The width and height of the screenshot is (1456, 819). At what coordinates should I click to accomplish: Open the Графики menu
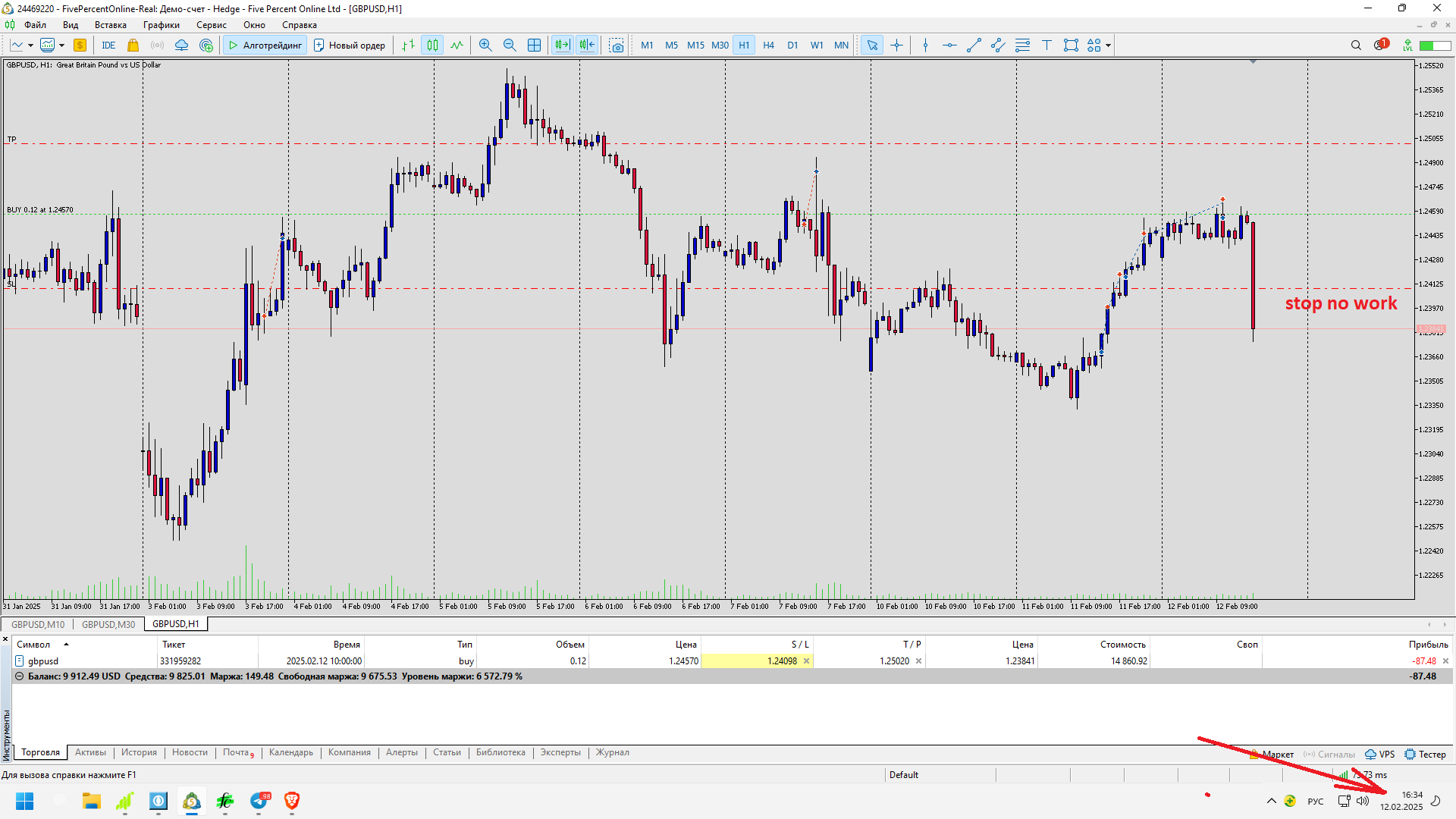click(161, 25)
